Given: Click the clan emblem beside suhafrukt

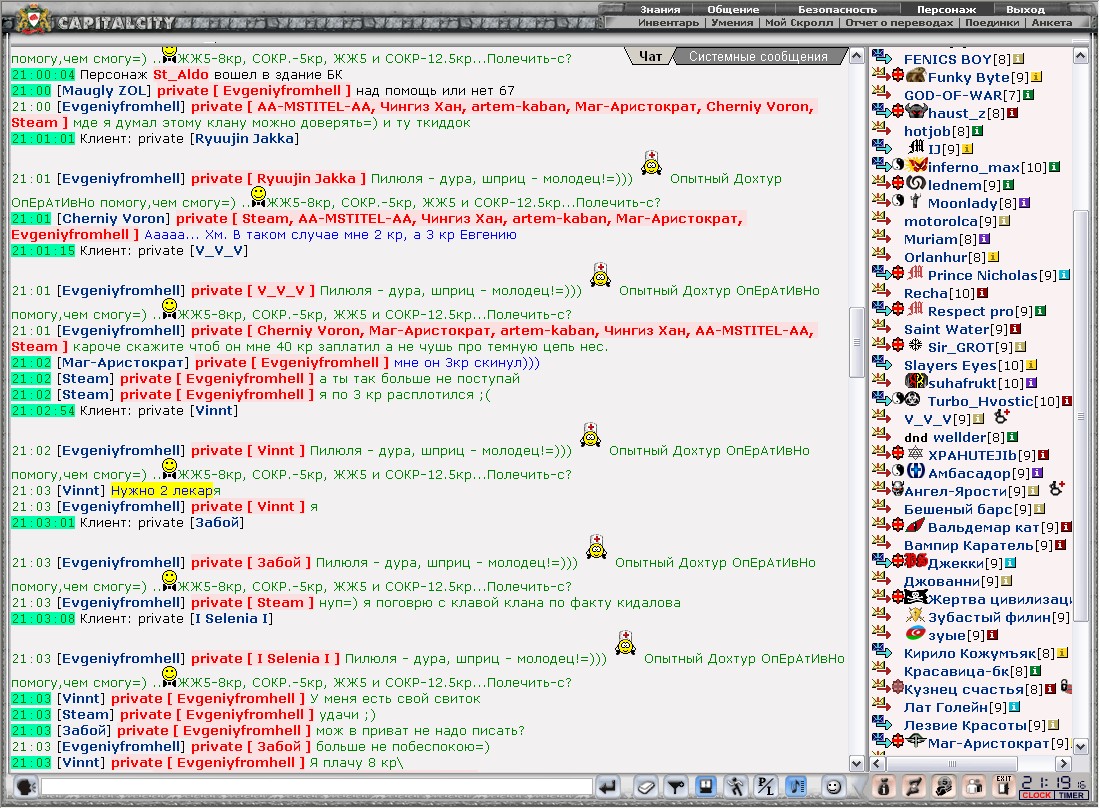Looking at the screenshot, I should coord(915,381).
